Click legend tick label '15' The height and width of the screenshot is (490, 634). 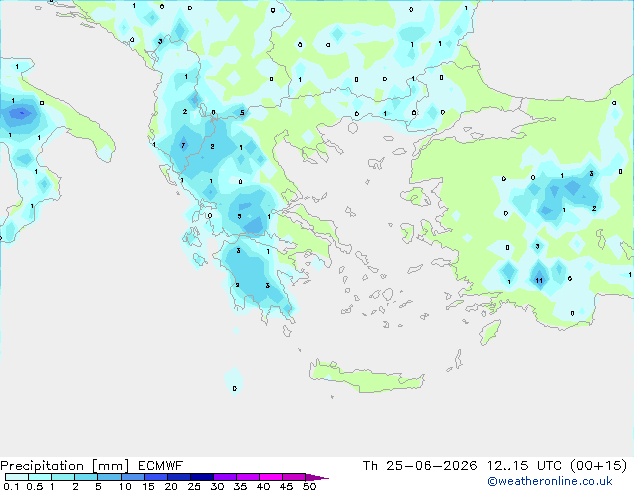[x=148, y=486]
